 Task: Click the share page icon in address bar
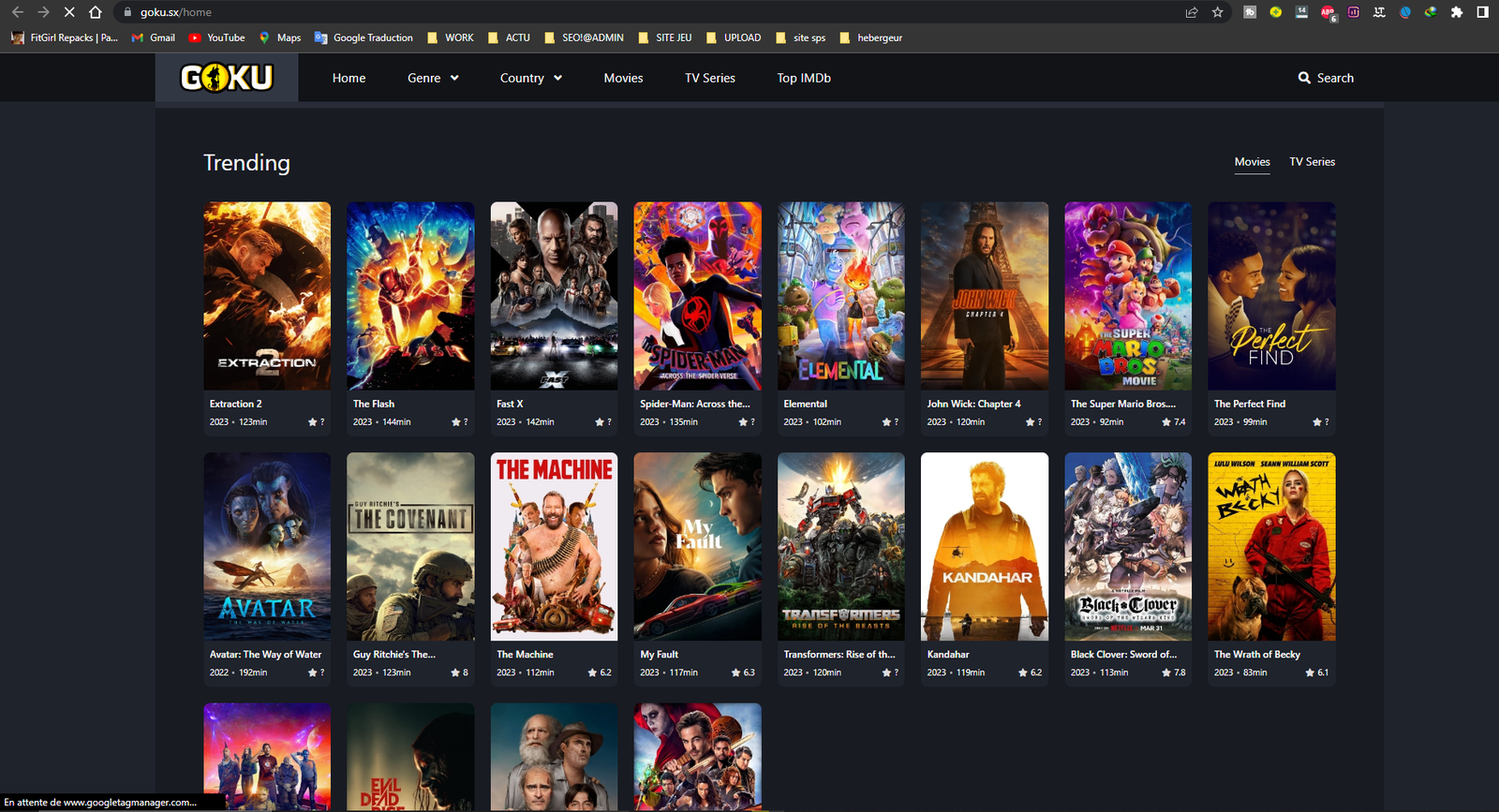click(1192, 12)
